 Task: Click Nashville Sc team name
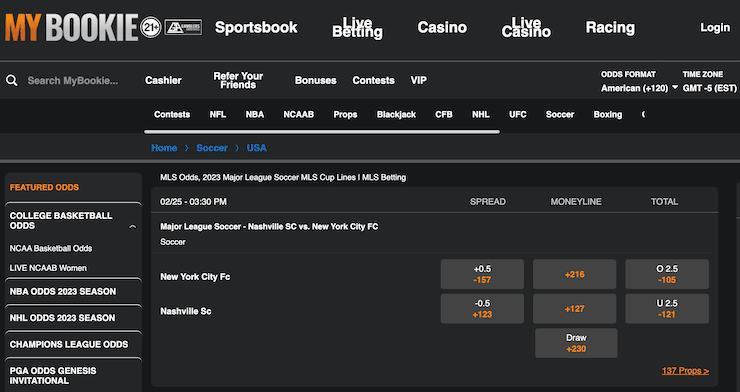click(186, 311)
